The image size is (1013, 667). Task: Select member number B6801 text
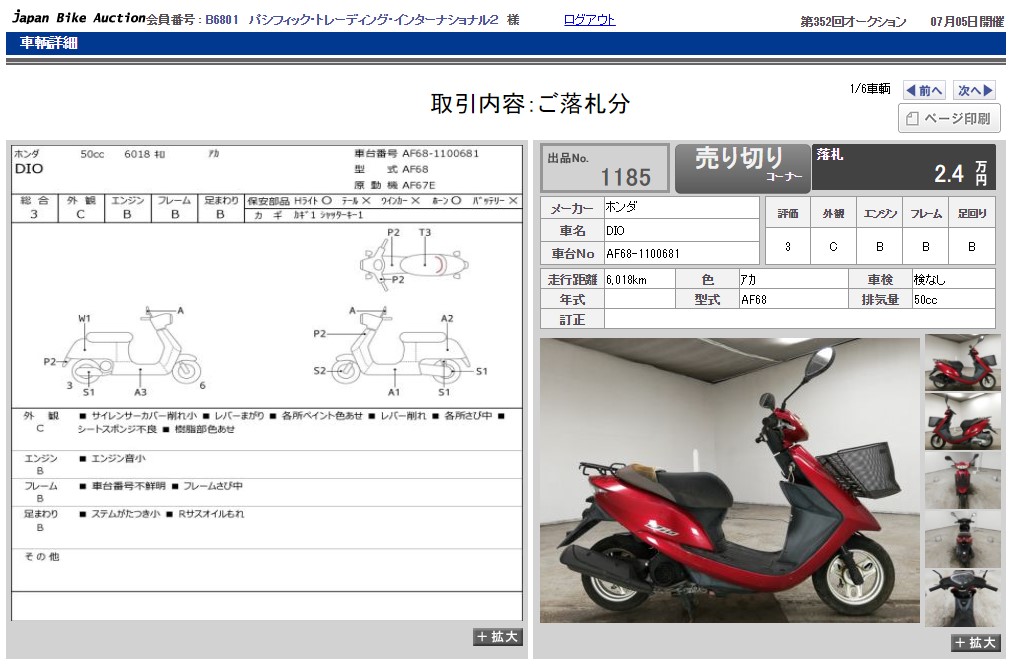222,20
